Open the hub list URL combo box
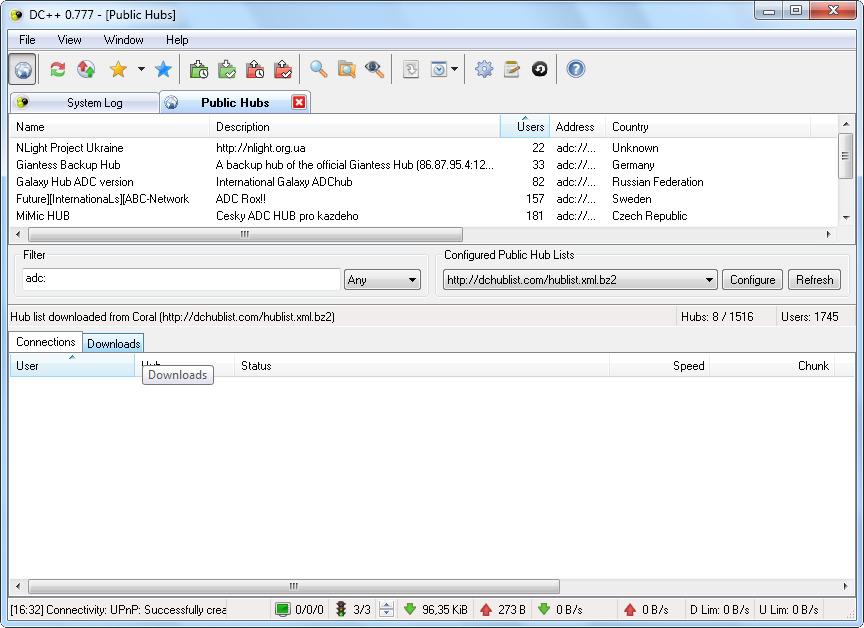Screen dimensions: 864x628 [580, 280]
